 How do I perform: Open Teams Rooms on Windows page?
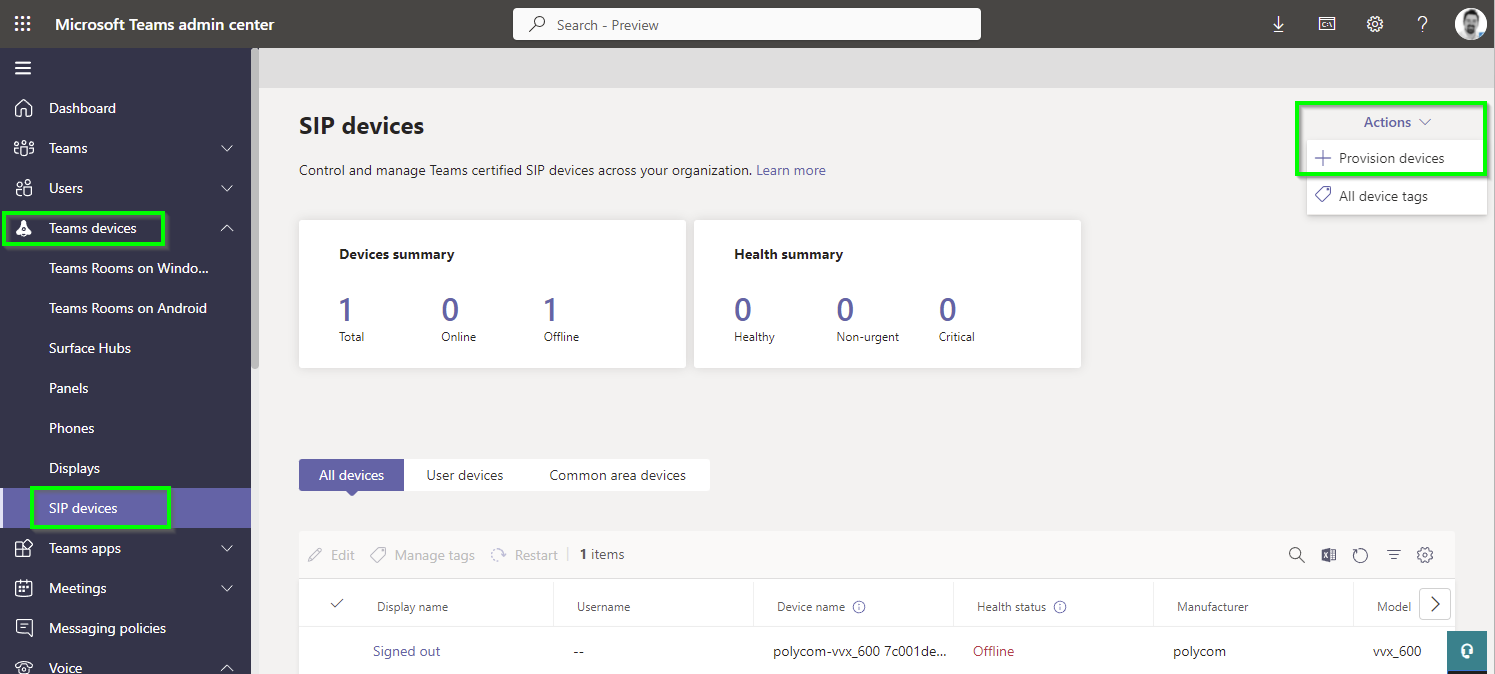click(128, 268)
